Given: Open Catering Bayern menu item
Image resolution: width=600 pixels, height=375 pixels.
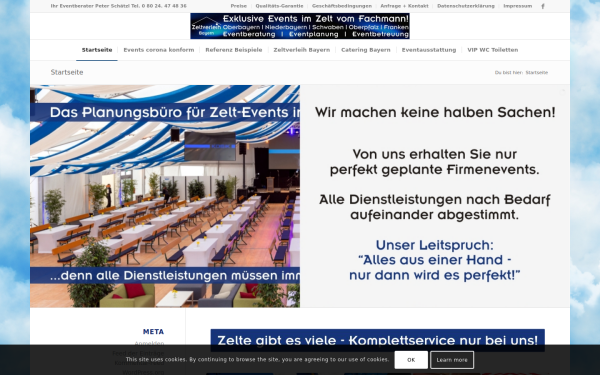Looking at the screenshot, I should point(366,50).
